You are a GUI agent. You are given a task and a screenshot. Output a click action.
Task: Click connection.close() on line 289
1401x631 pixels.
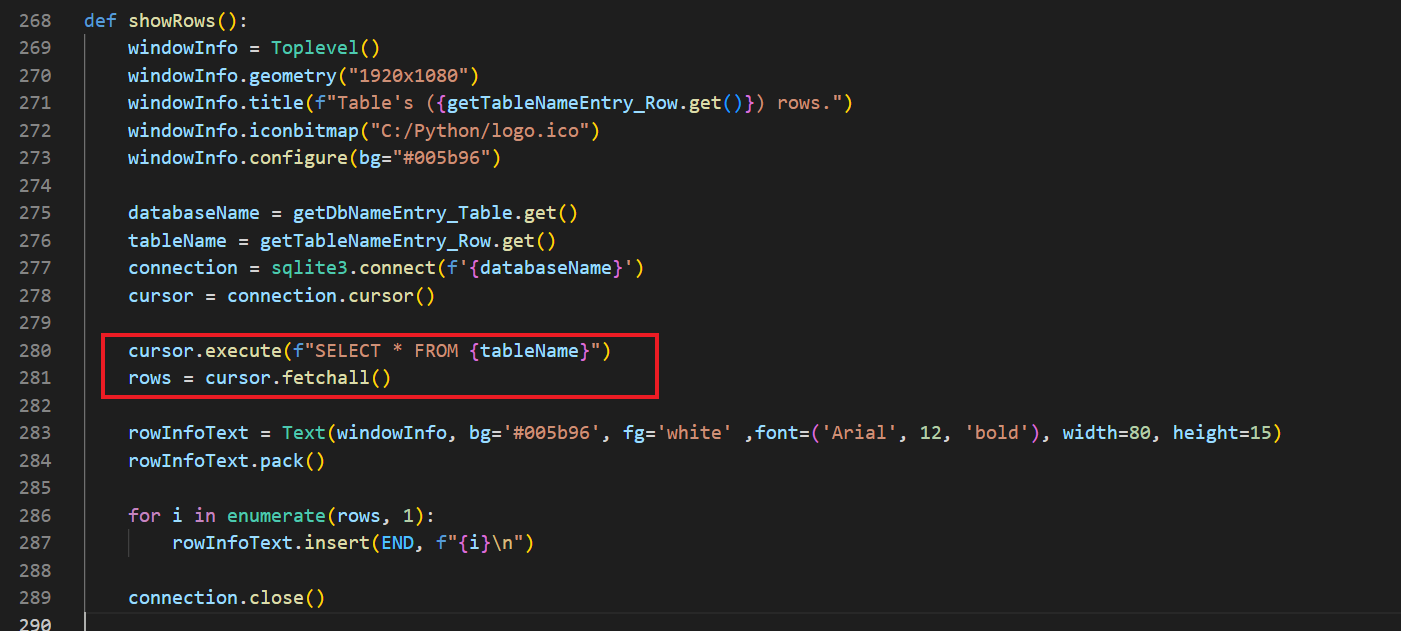pyautogui.click(x=226, y=598)
